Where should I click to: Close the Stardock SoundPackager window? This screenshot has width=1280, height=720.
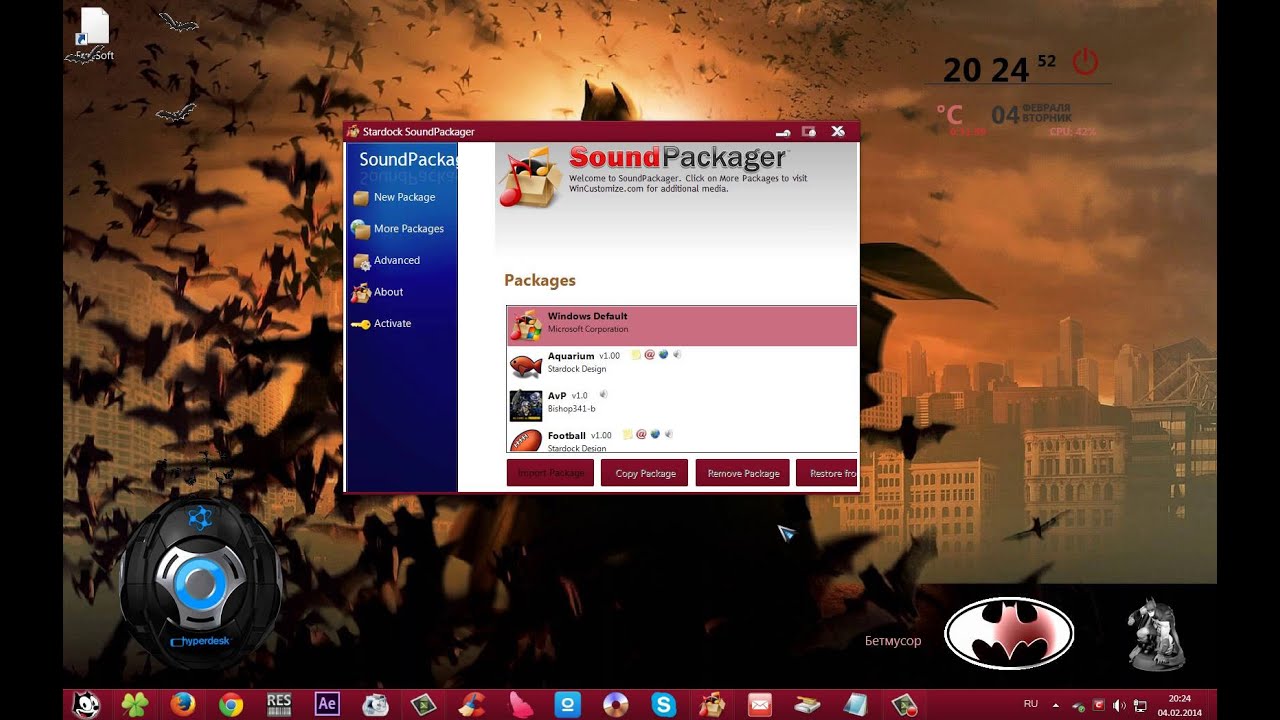pos(838,131)
